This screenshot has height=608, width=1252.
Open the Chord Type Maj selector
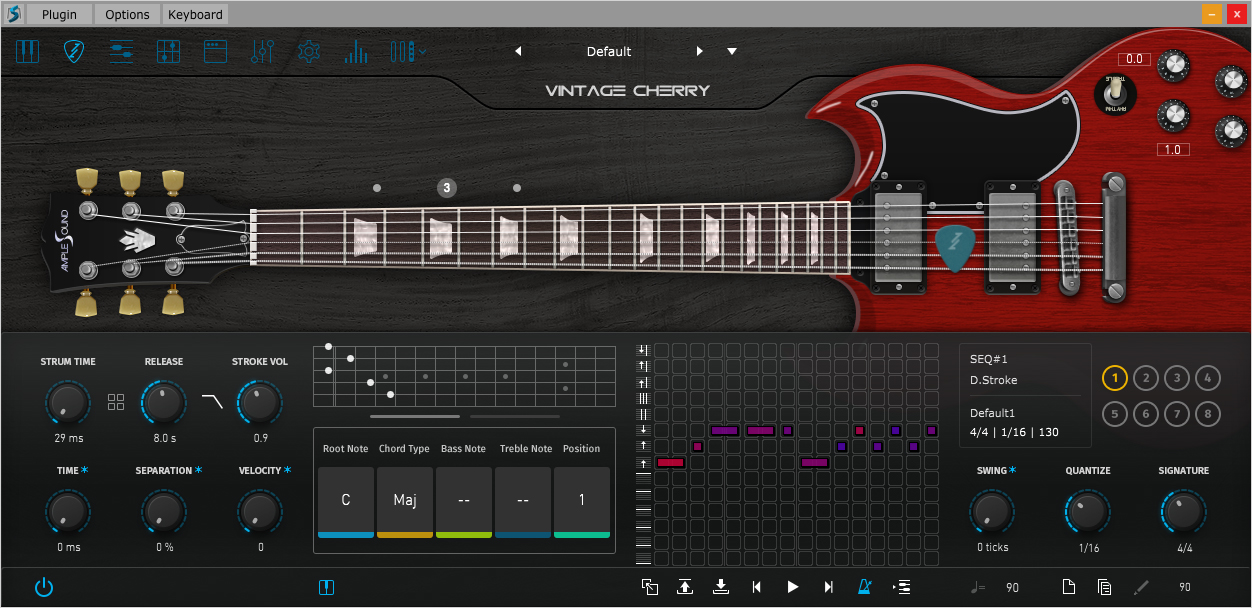(x=405, y=500)
